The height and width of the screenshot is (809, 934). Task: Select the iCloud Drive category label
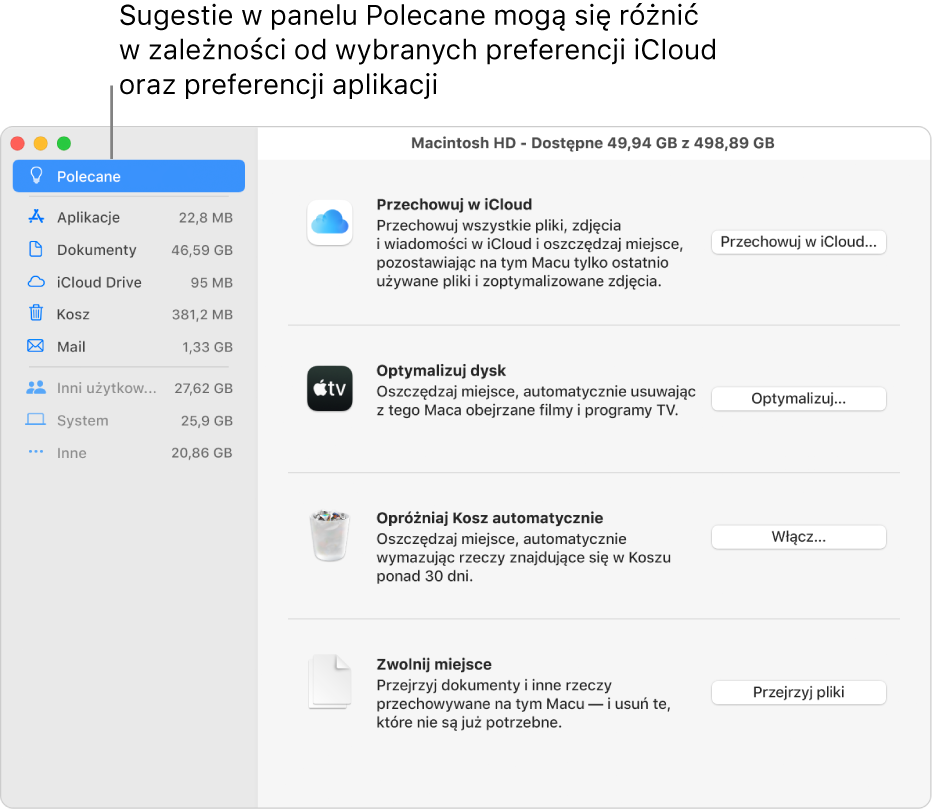coord(99,282)
